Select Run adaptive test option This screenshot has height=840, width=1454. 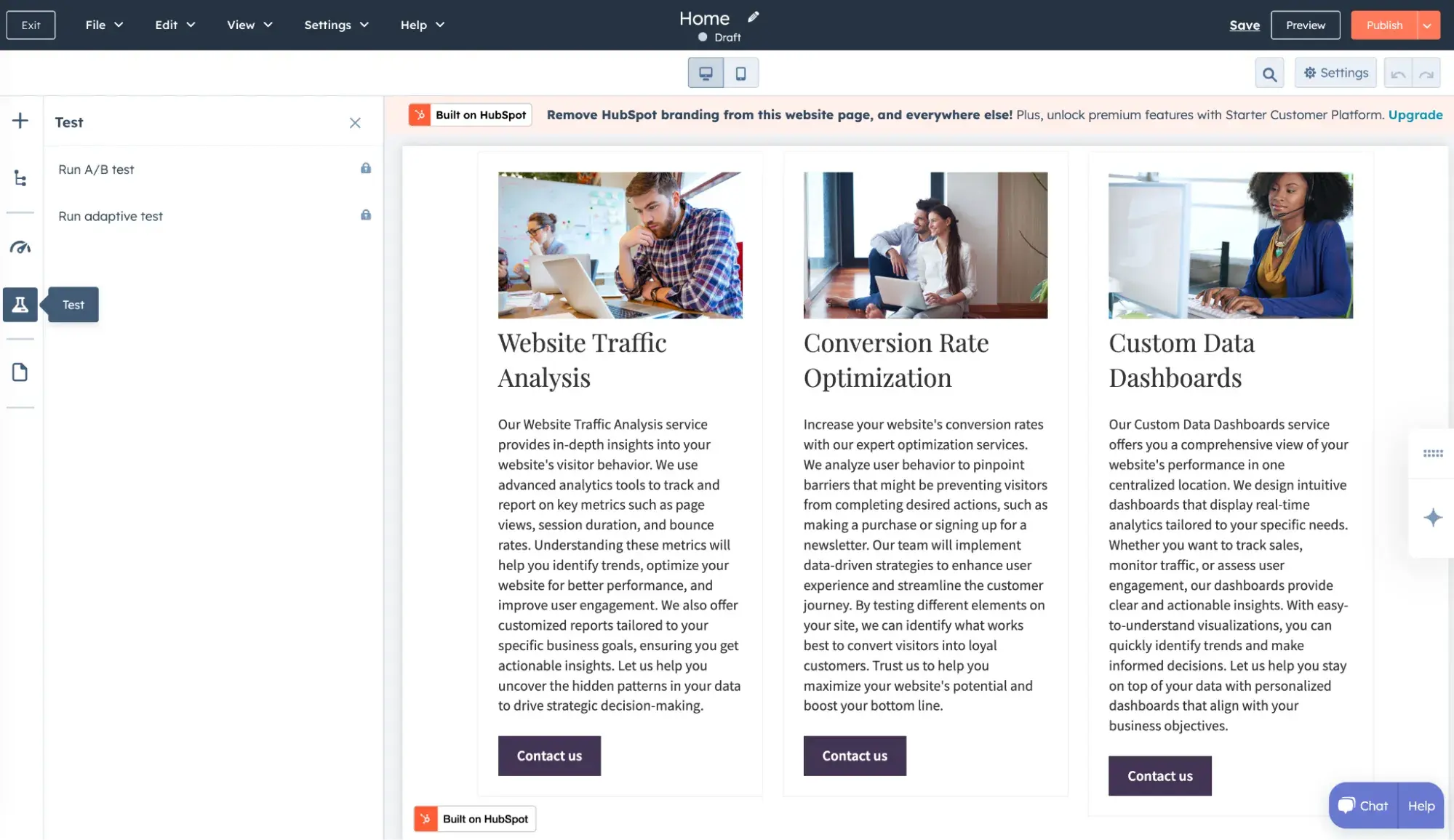pos(111,216)
